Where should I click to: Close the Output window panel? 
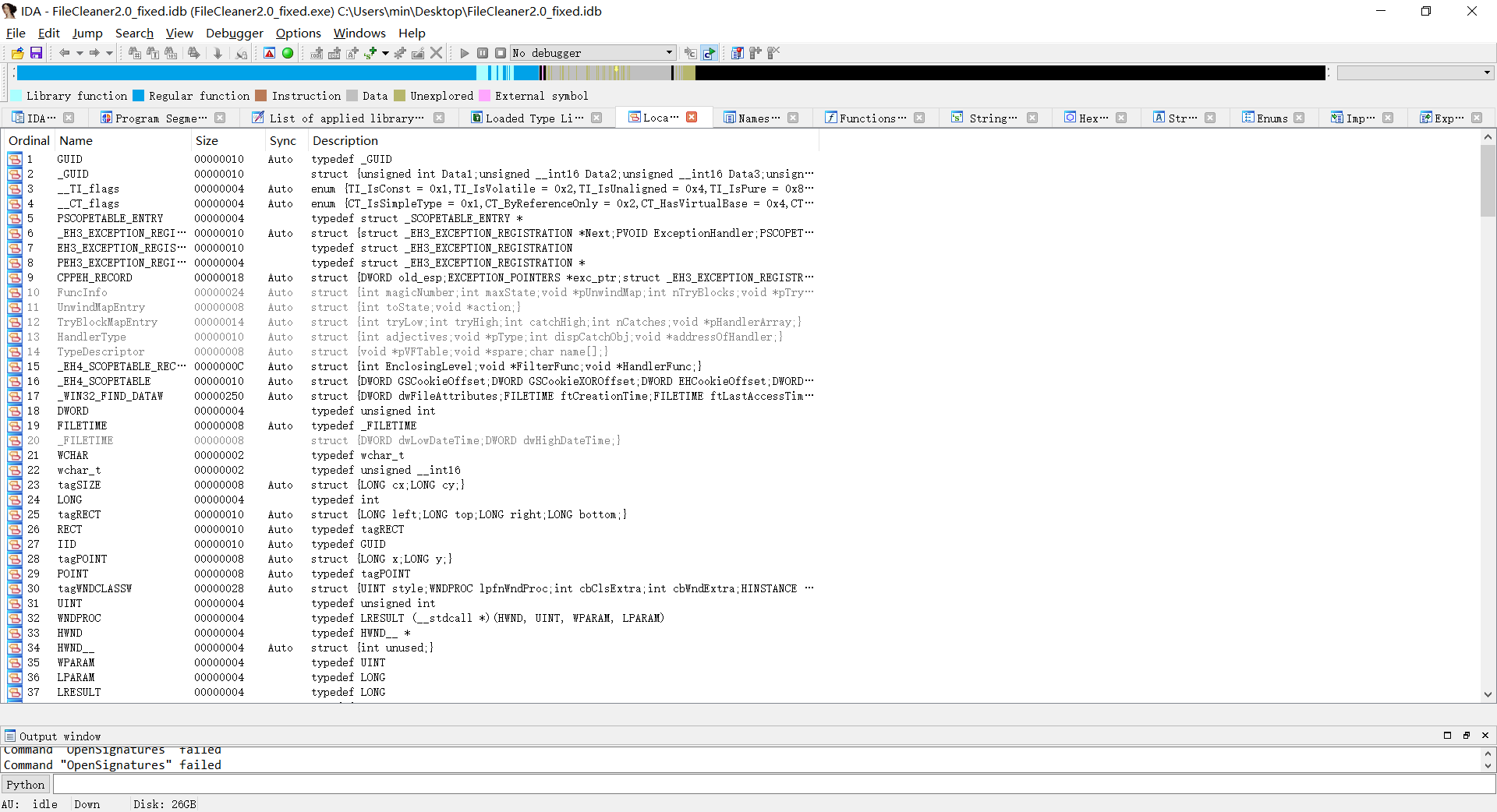[x=1485, y=736]
